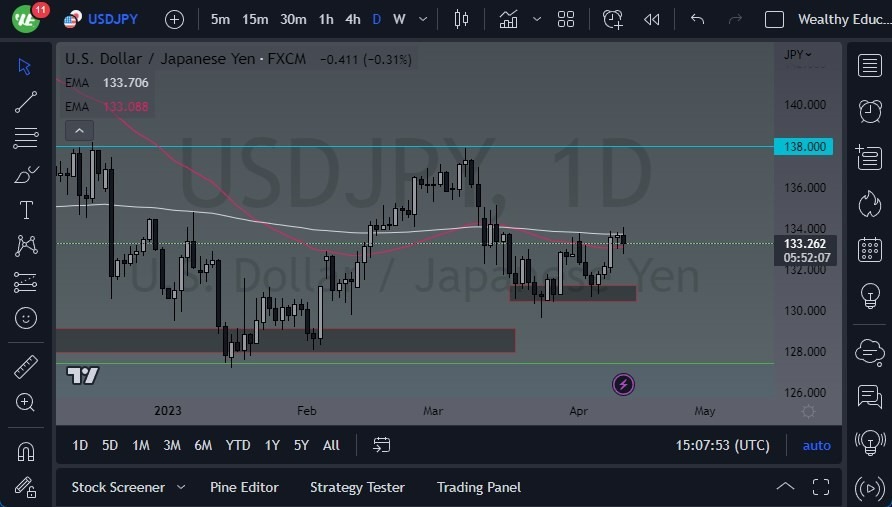Open the Strategy Tester tab

(357, 488)
